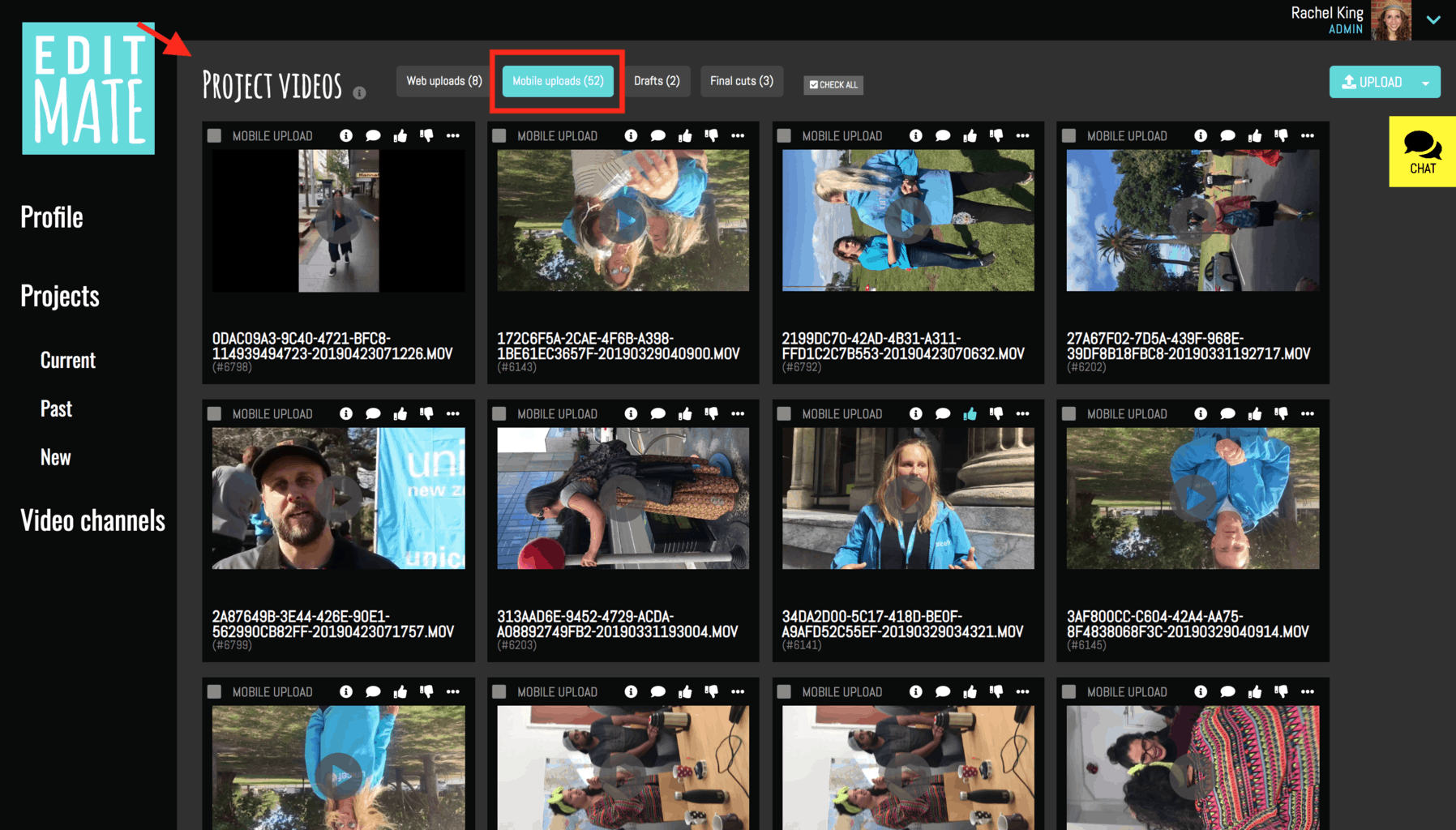Open info for video #6798
Viewport: 1456px width, 830px height.
[346, 135]
